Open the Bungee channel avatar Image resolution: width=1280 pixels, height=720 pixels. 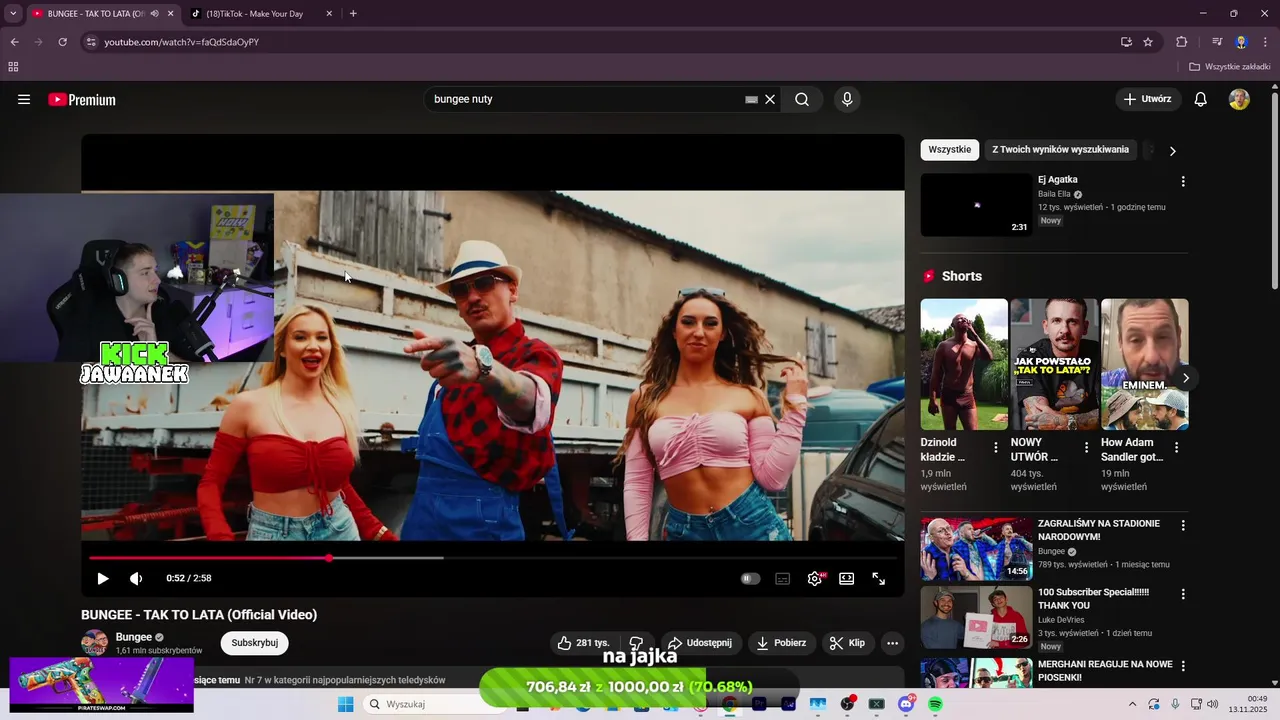click(94, 643)
